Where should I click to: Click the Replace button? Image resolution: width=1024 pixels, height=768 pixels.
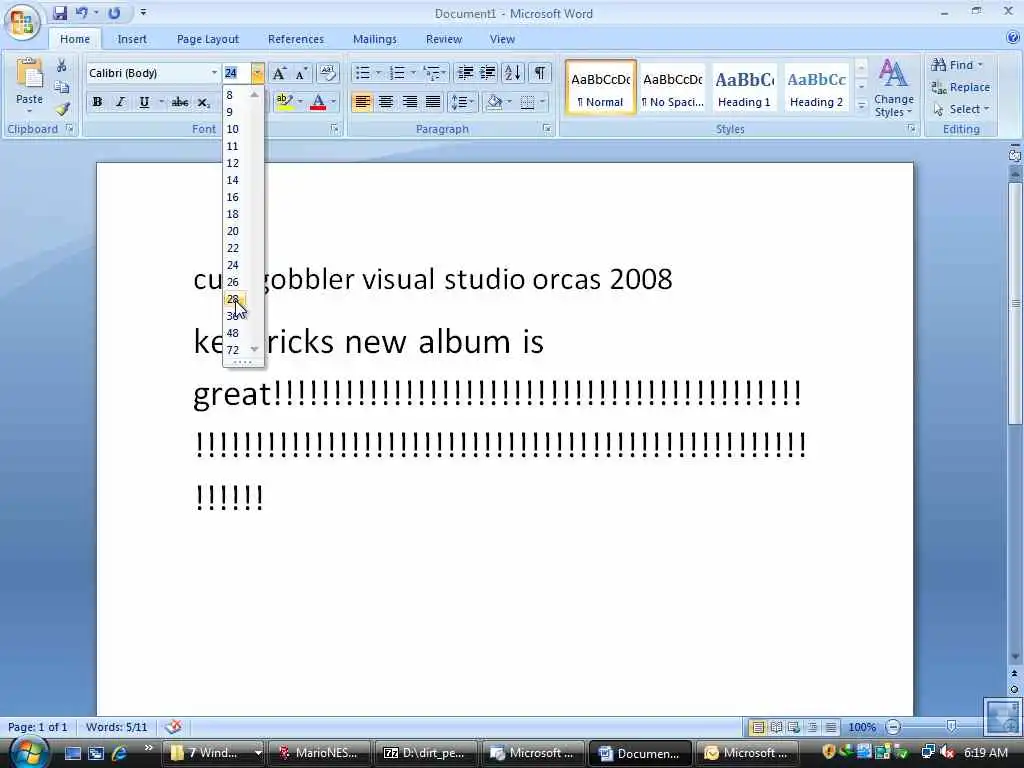coord(960,87)
